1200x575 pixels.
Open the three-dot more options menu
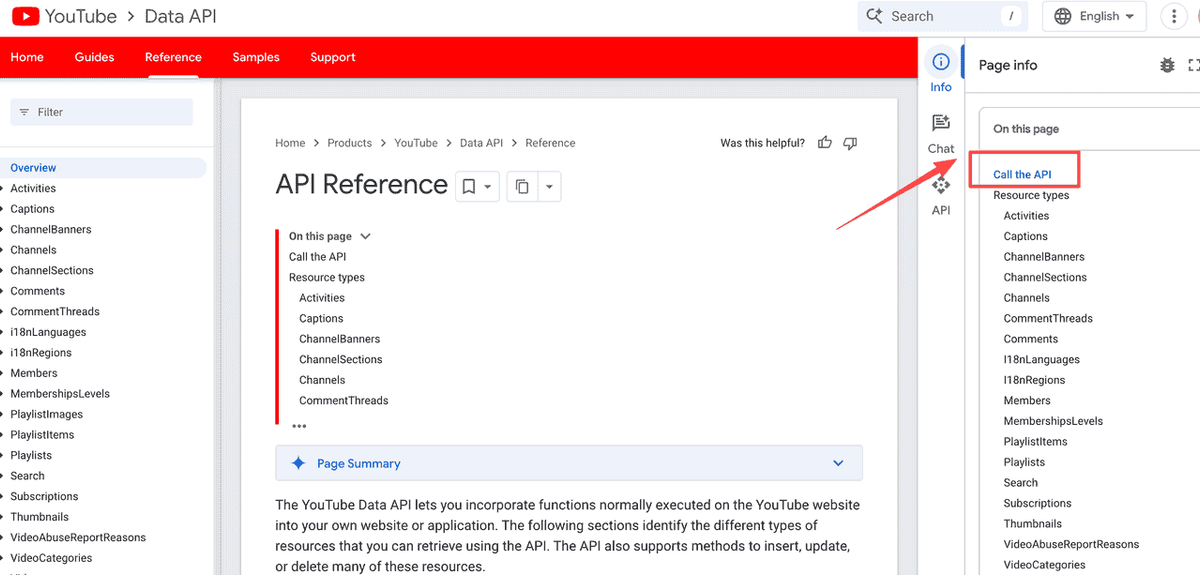coord(1174,16)
